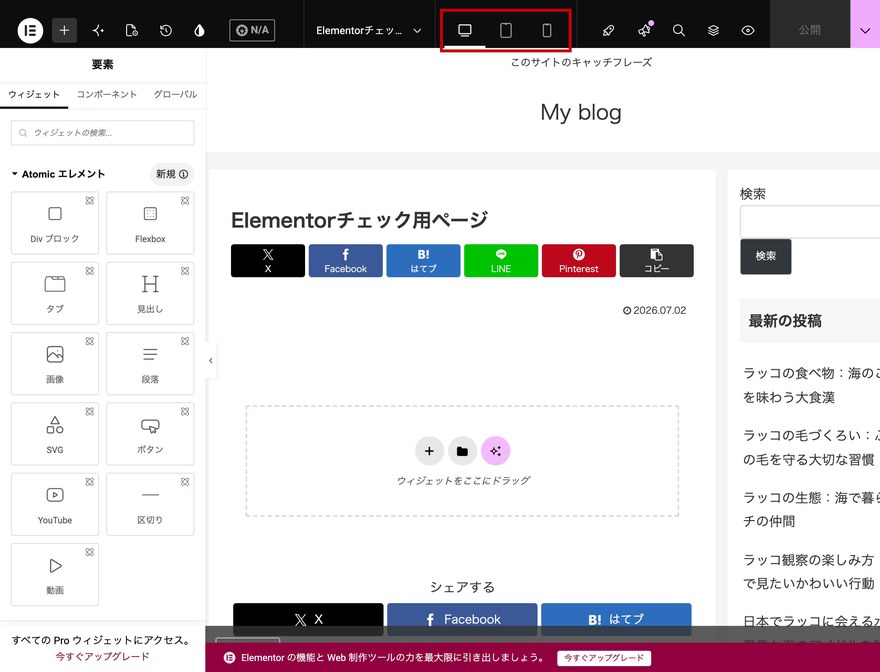Select the ウィジェット tab

click(34, 94)
